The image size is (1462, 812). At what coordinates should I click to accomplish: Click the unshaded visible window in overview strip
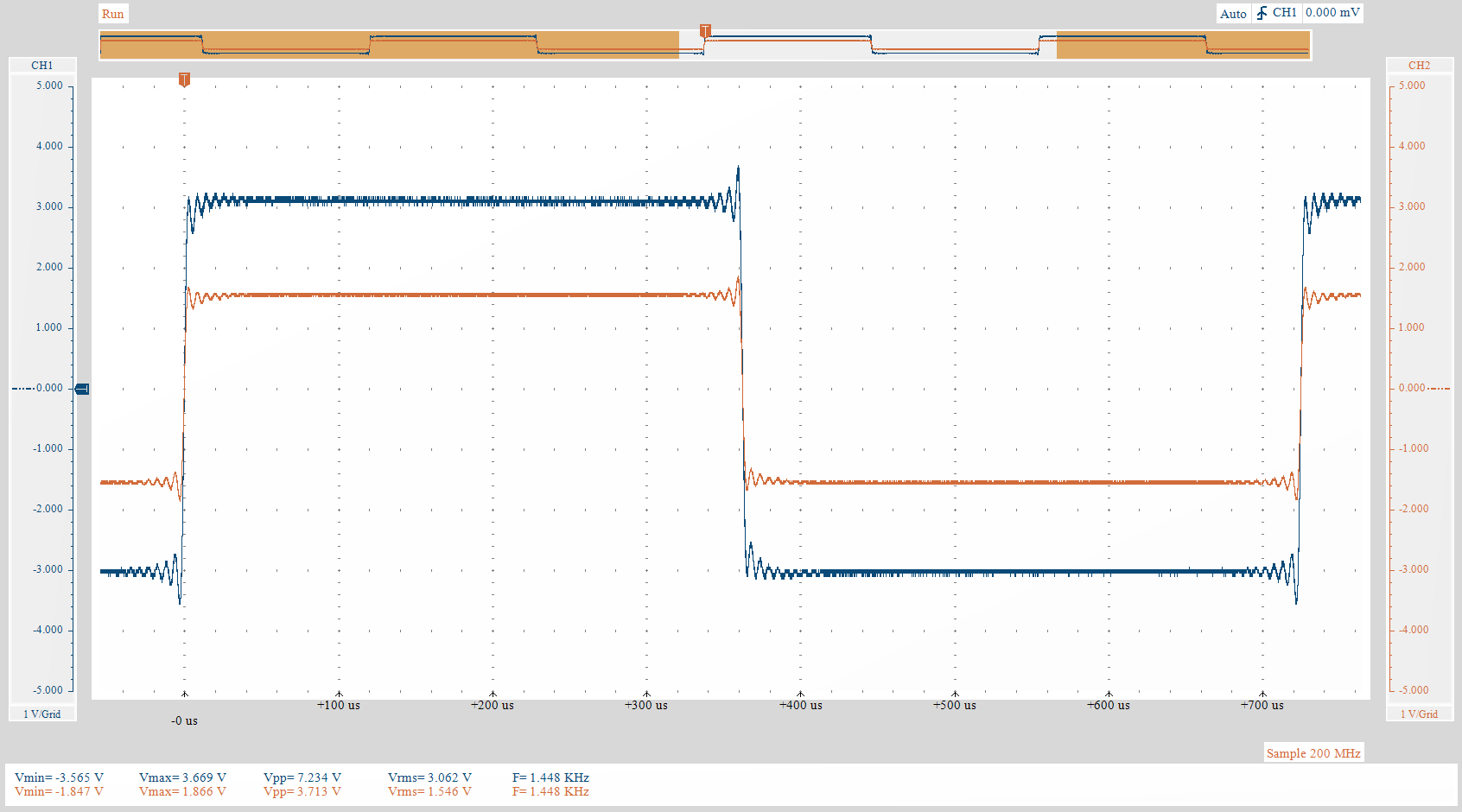point(868,45)
